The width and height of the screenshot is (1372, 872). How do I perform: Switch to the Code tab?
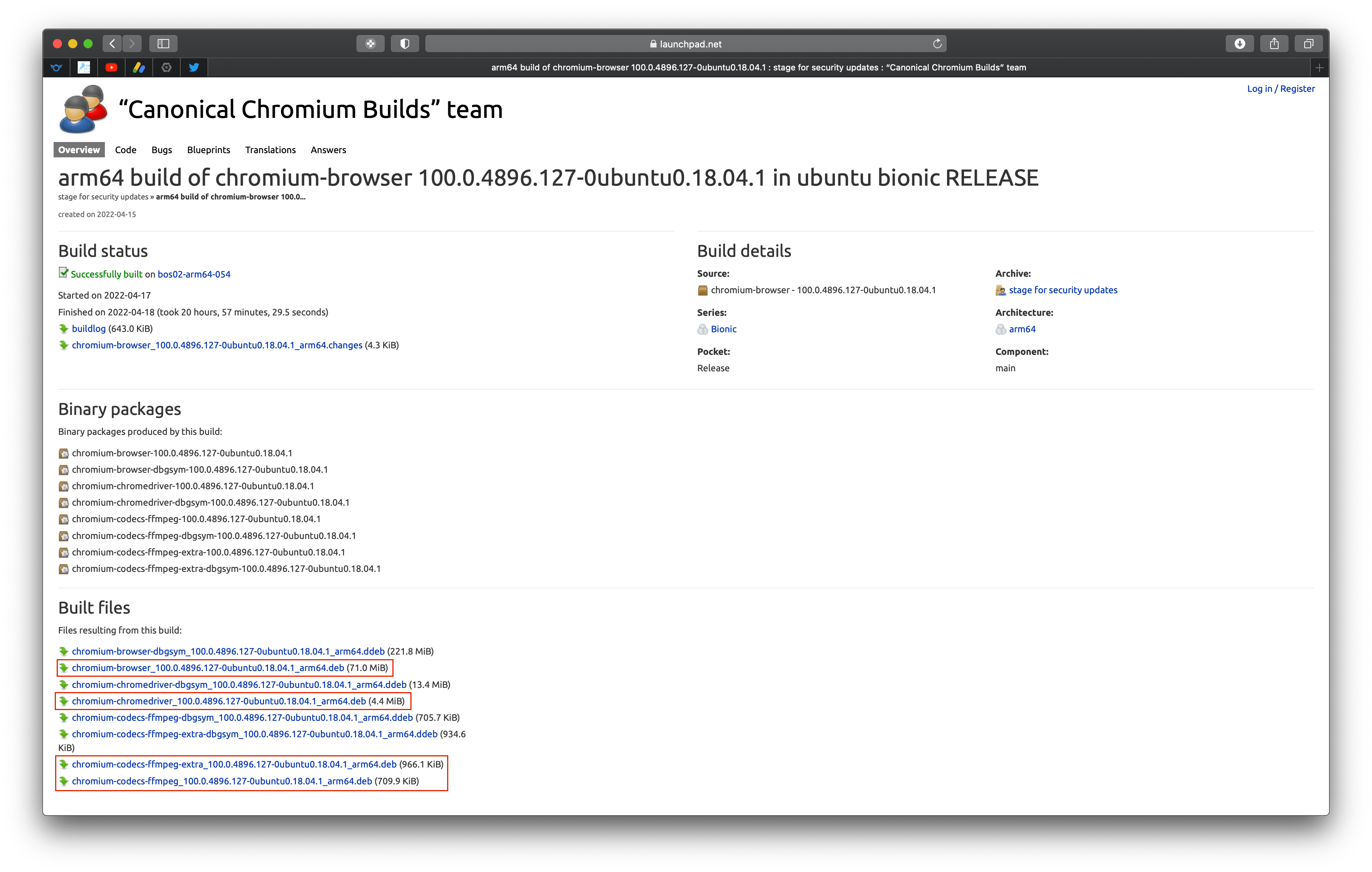125,150
